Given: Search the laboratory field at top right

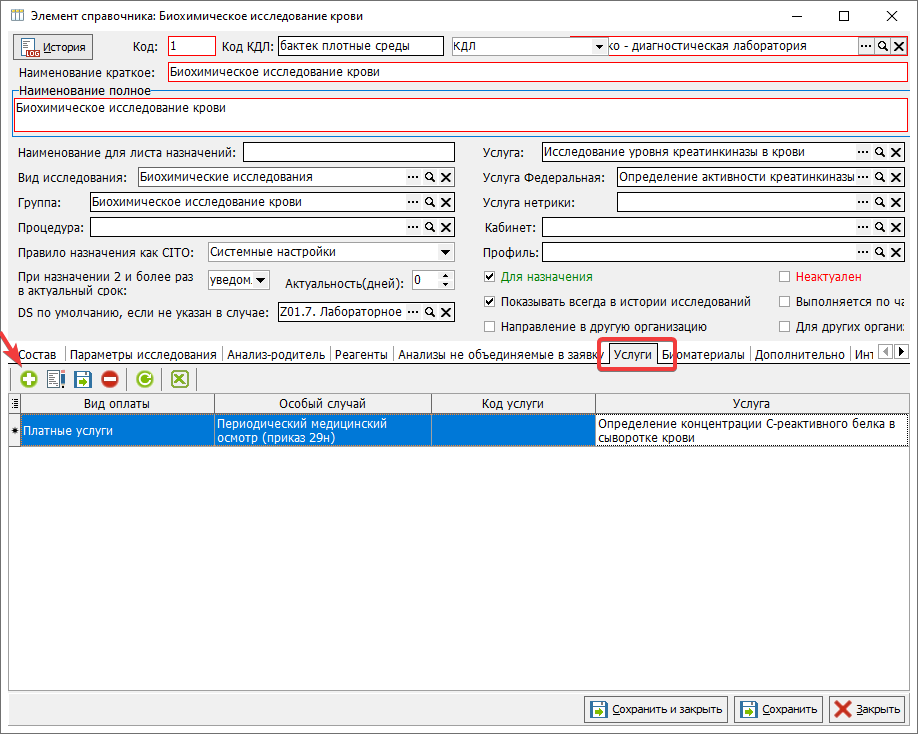Looking at the screenshot, I should pos(882,46).
